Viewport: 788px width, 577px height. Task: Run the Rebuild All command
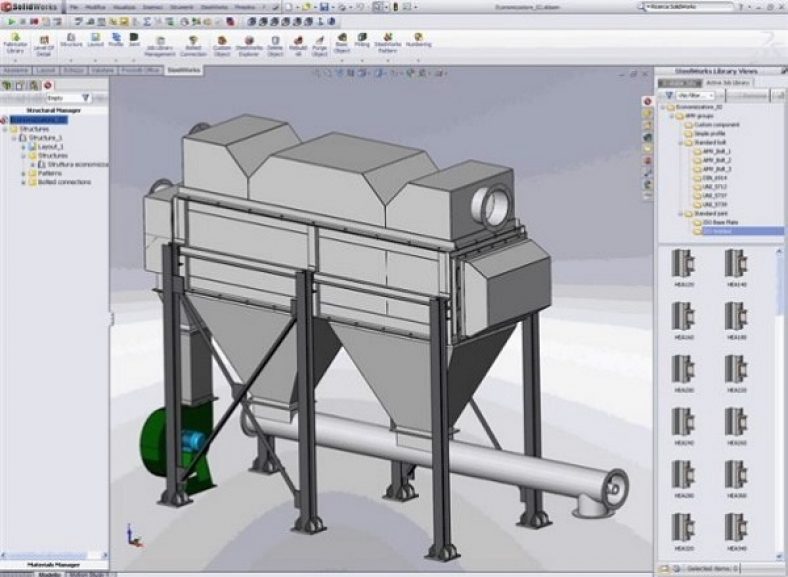click(297, 43)
